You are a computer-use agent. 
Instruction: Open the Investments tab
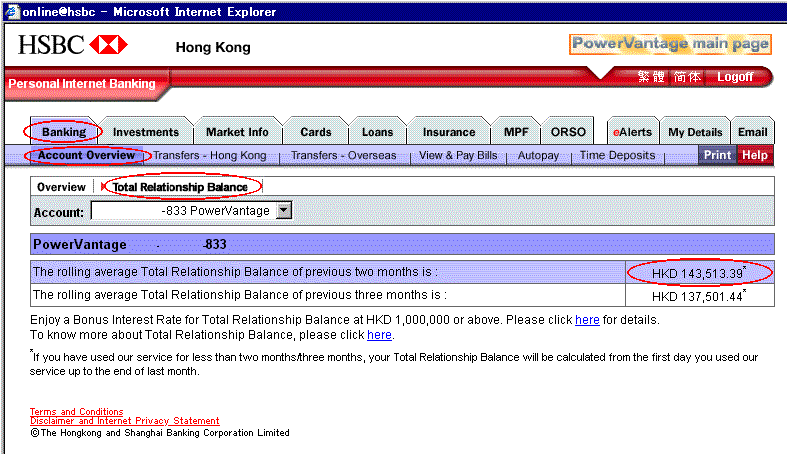click(146, 132)
